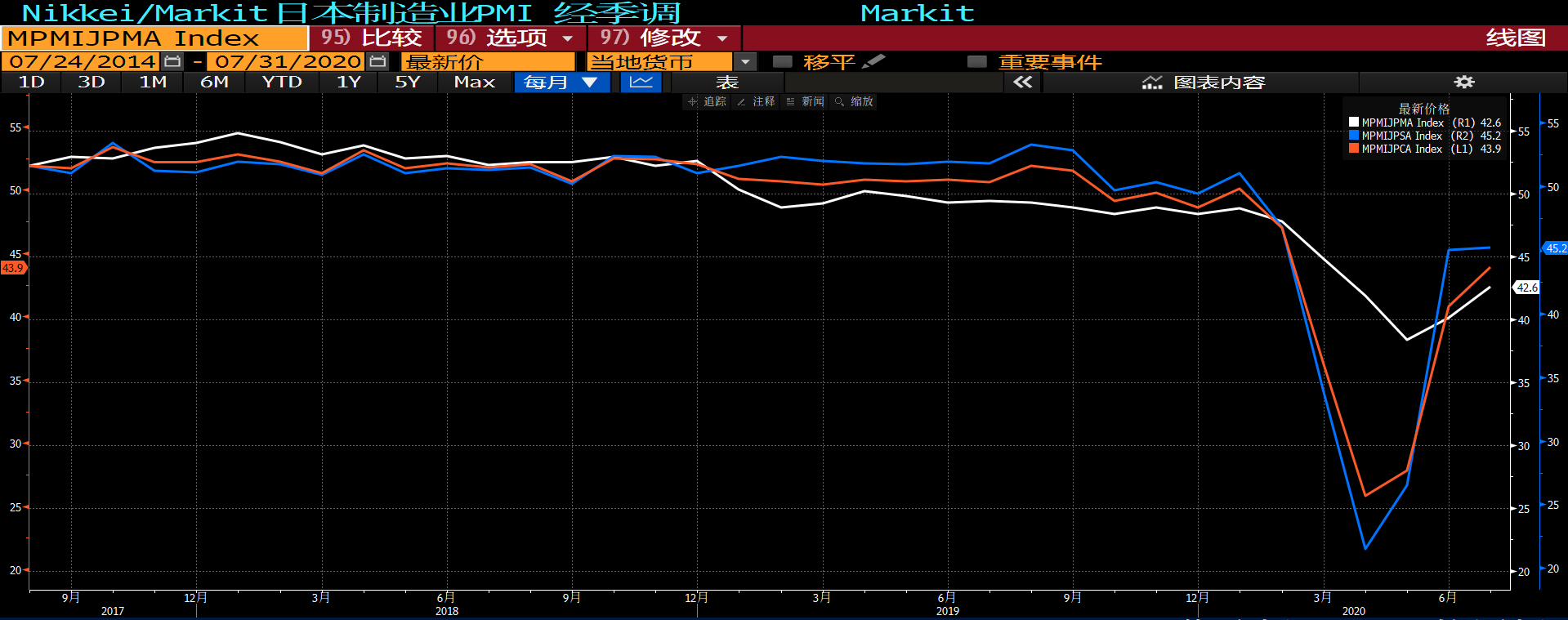This screenshot has width=1568, height=620.
Task: Open the 97) 修改 dropdown
Action: [x=664, y=38]
